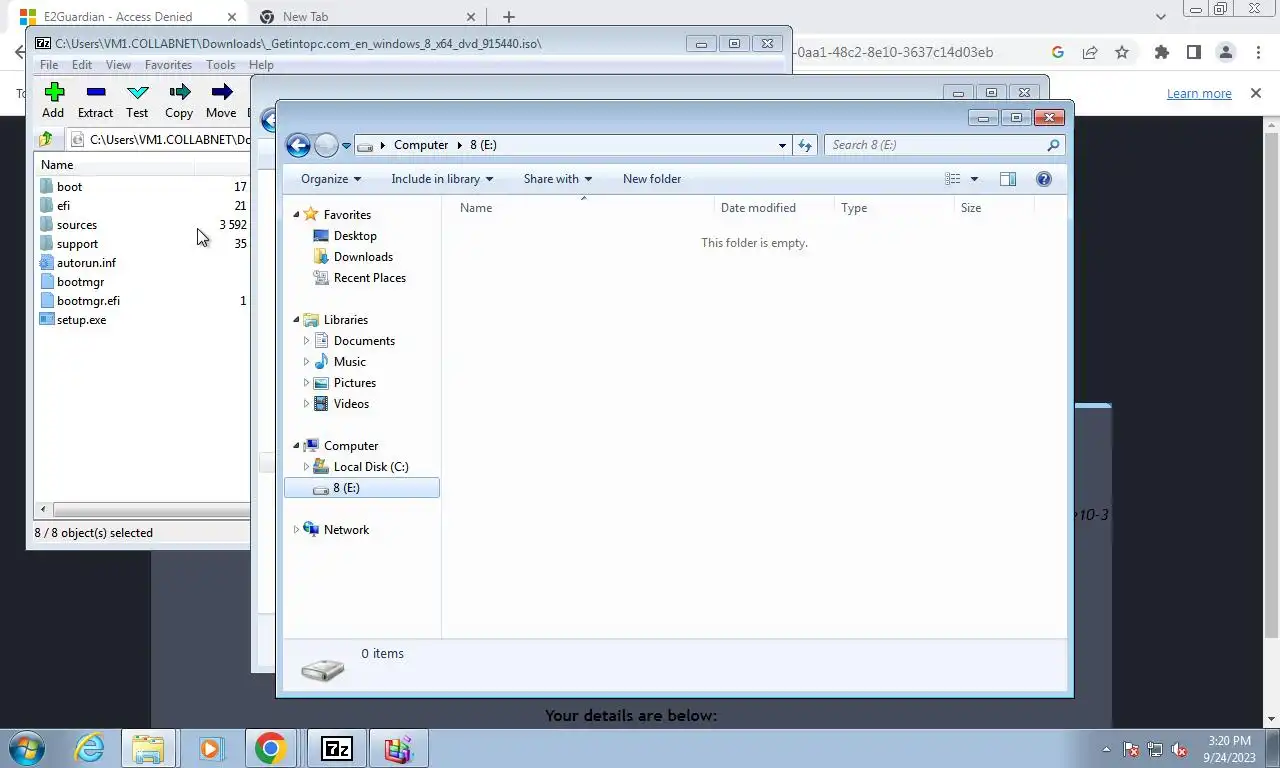Viewport: 1280px width, 768px height.
Task: Open the view options dropdown arrow
Action: (974, 179)
